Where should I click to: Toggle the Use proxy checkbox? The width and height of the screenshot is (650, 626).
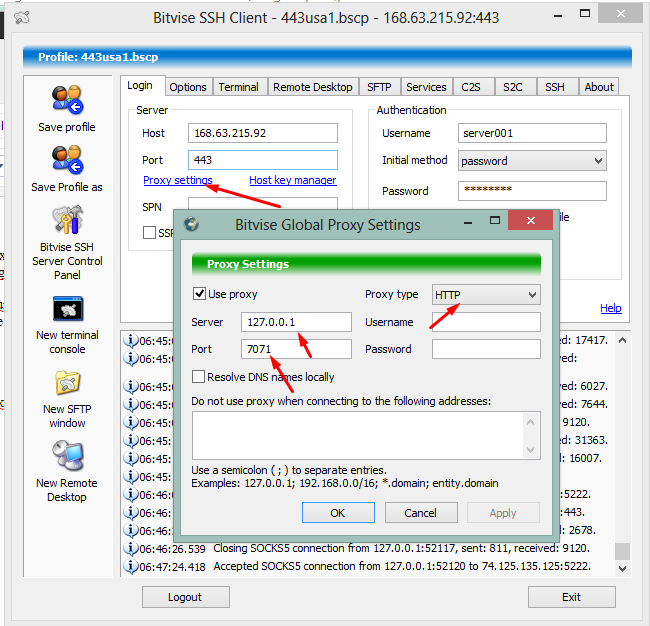point(199,294)
